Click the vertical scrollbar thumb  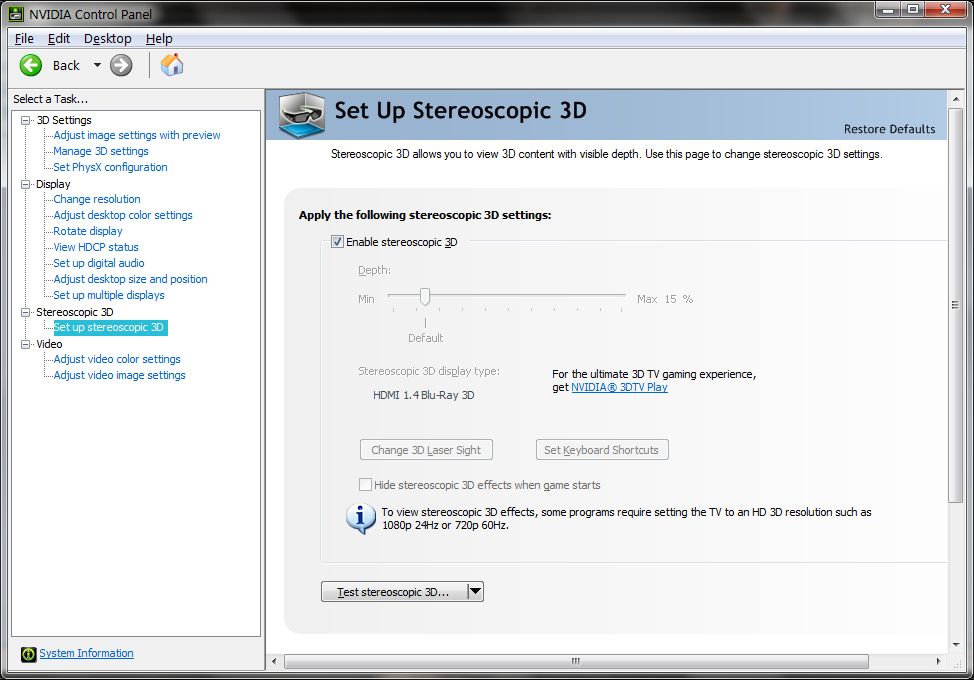tap(955, 305)
